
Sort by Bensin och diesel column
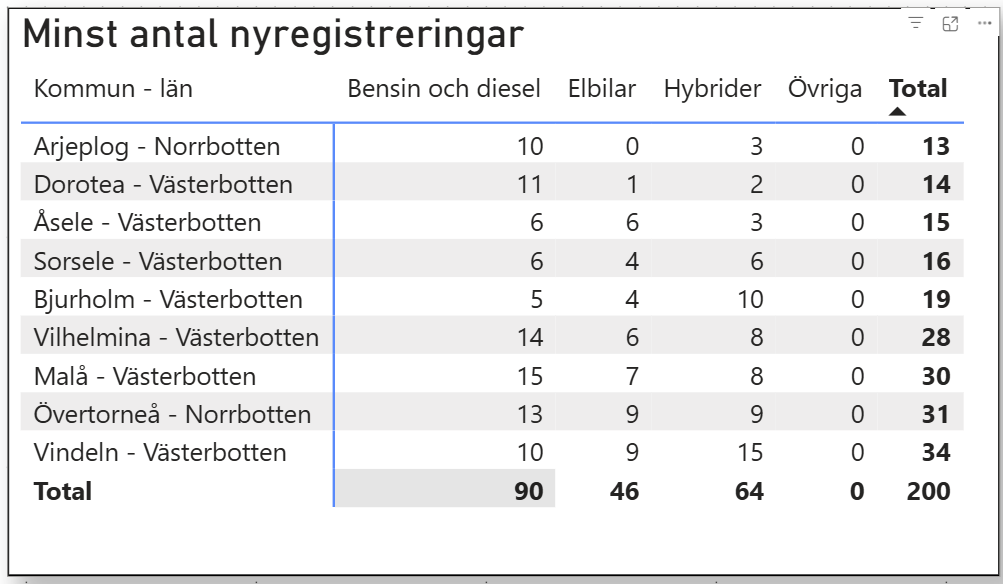(443, 88)
